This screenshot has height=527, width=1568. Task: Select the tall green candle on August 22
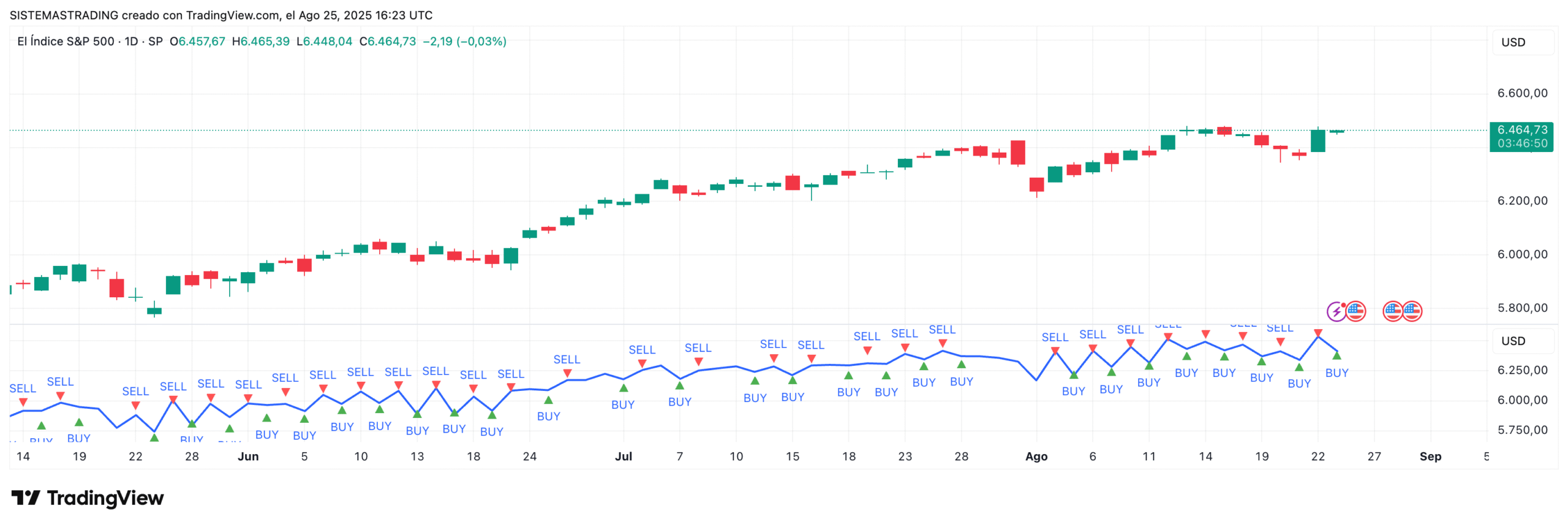[x=1317, y=141]
